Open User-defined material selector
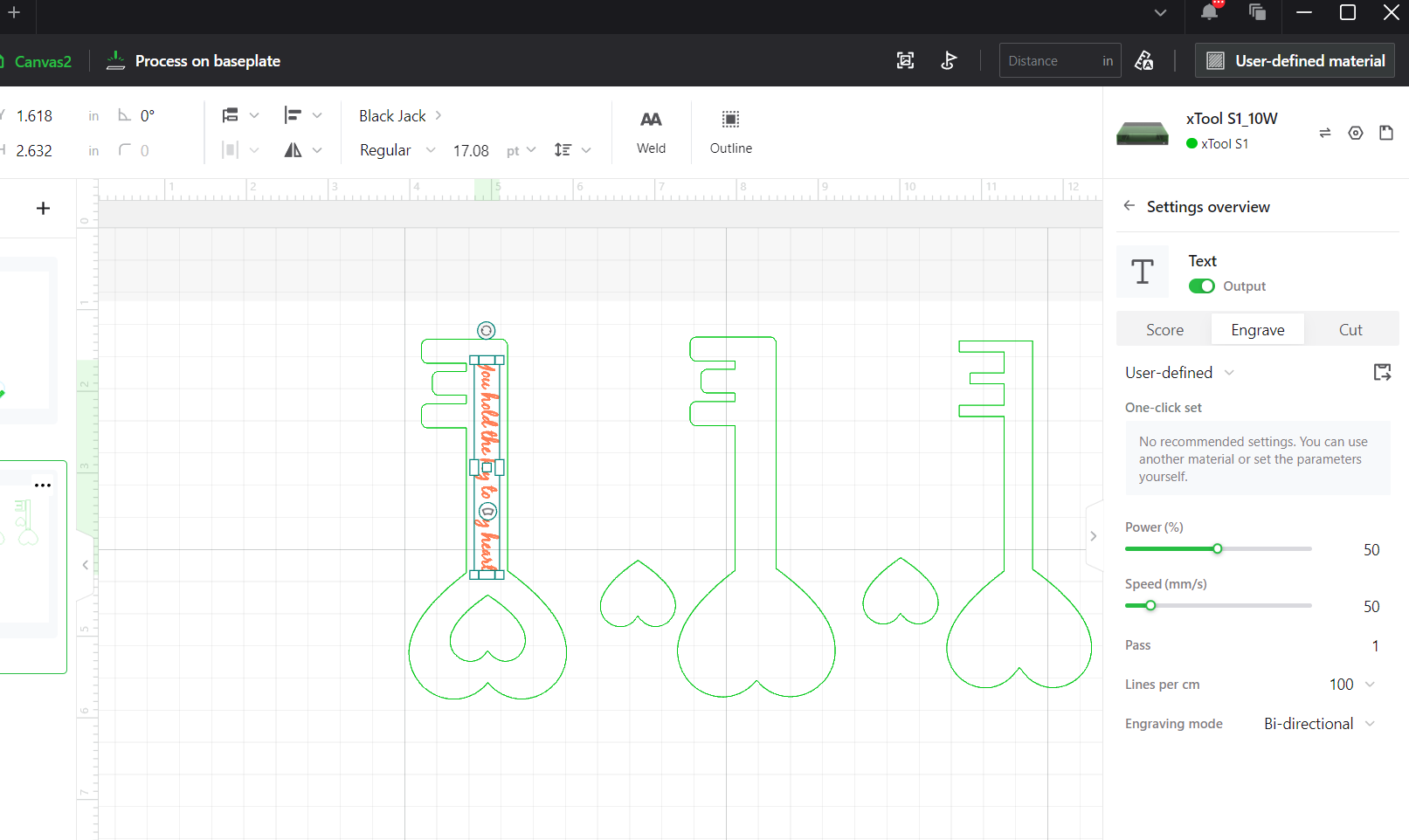1409x840 pixels. pyautogui.click(x=1295, y=61)
